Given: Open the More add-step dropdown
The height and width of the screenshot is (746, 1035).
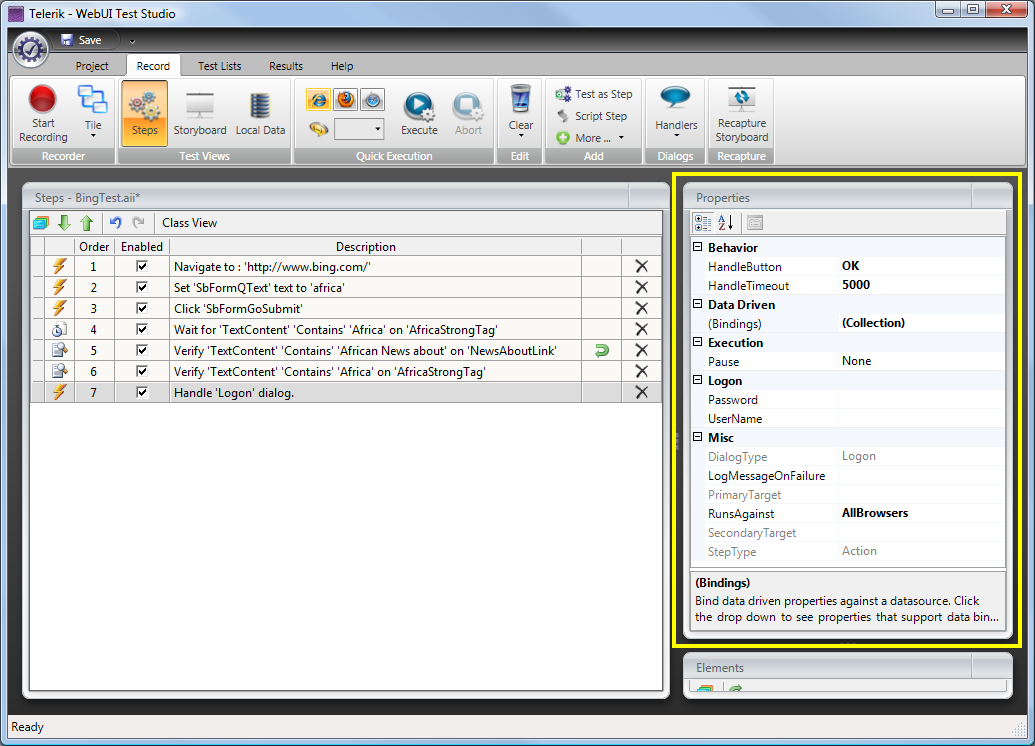Looking at the screenshot, I should click(591, 138).
